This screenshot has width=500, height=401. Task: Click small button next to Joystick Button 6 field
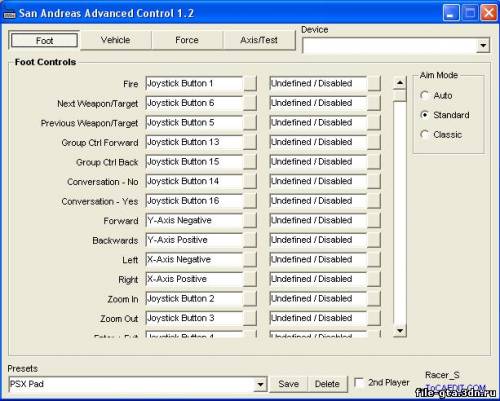tap(250, 103)
